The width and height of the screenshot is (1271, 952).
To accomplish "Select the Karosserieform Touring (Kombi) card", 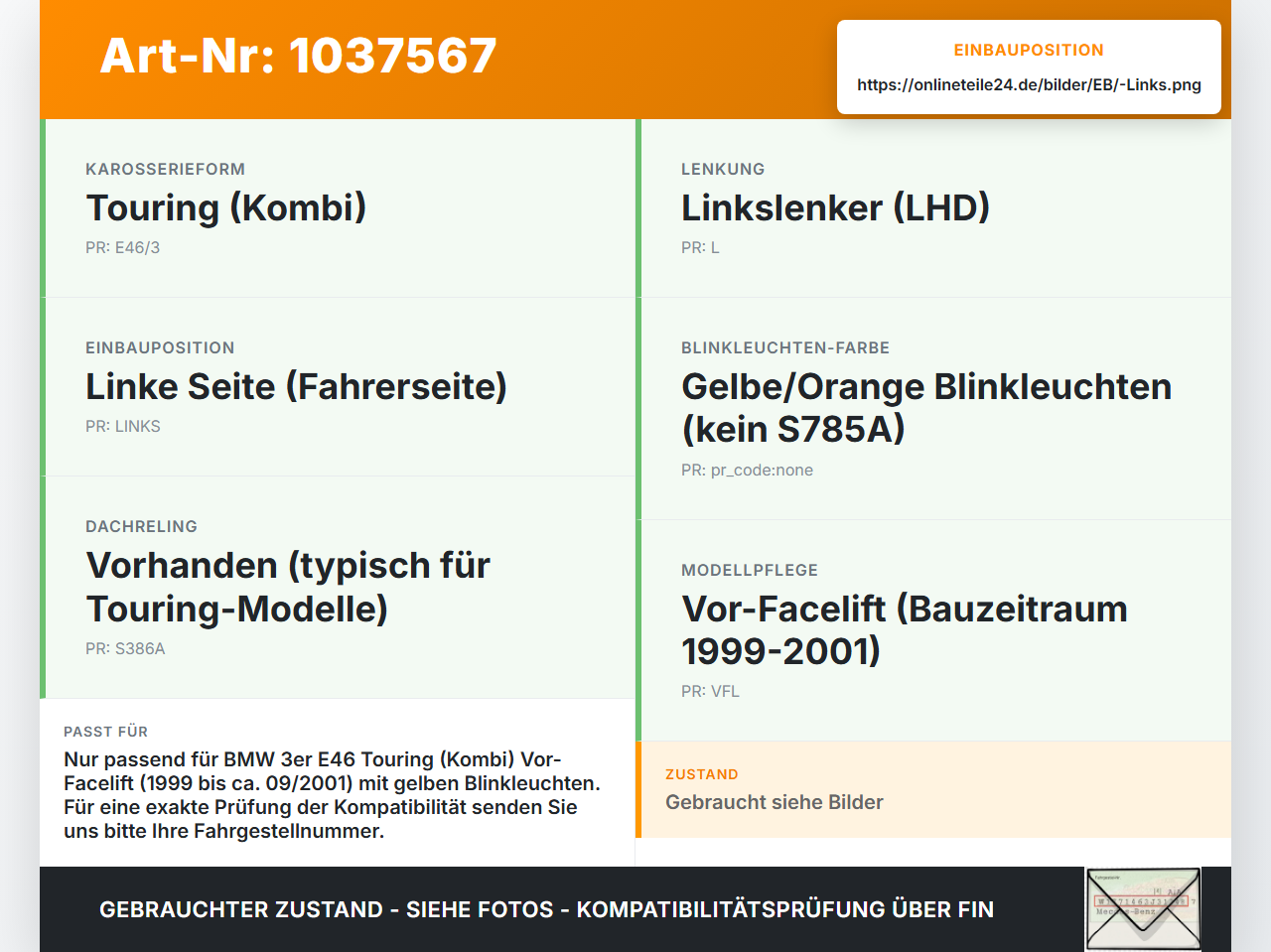I will [338, 208].
